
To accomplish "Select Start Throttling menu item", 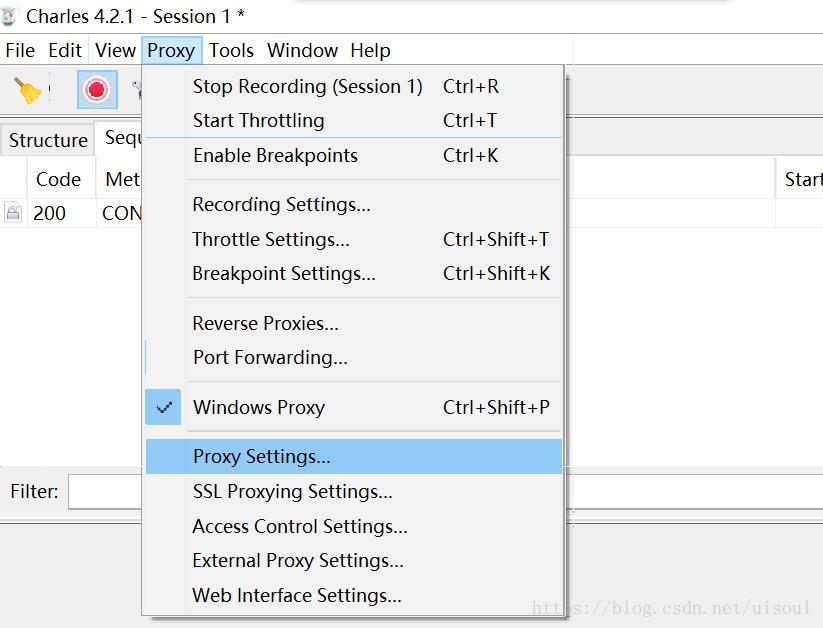I will tap(353, 120).
